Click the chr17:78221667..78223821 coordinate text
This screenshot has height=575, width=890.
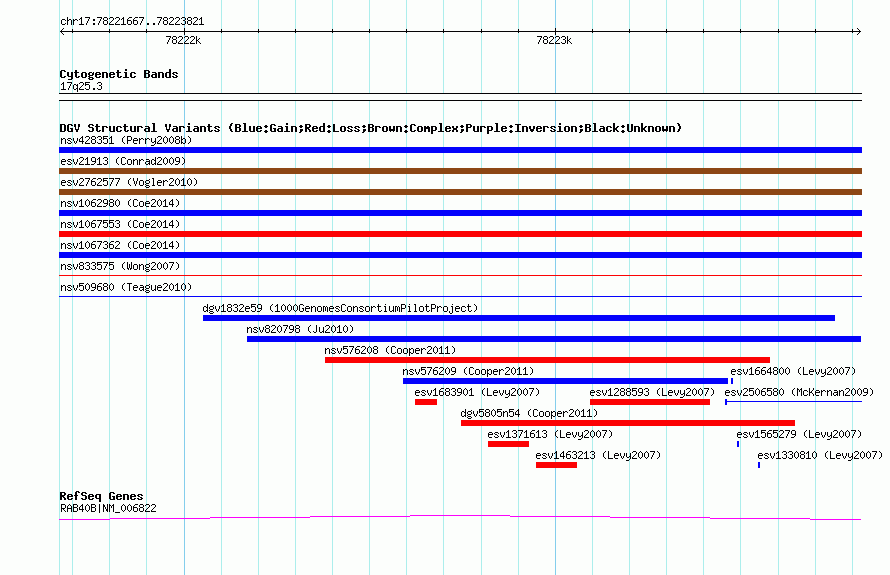(x=132, y=21)
